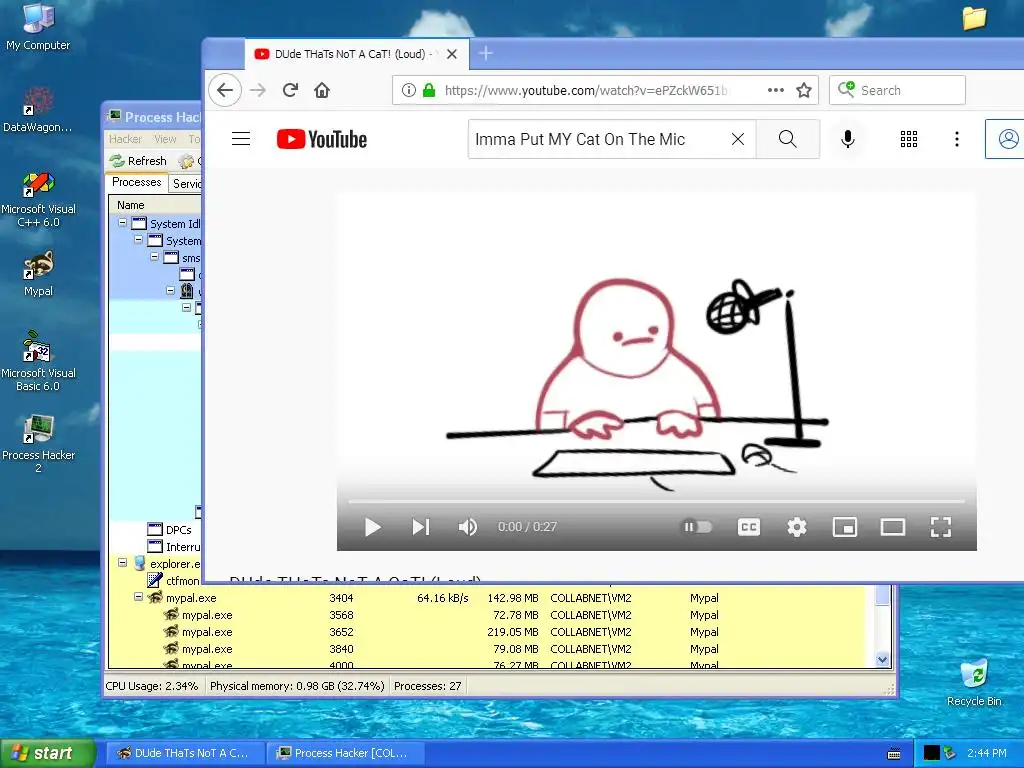Viewport: 1024px width, 768px height.
Task: Open the View menu in Process Hacker
Action: 165,139
